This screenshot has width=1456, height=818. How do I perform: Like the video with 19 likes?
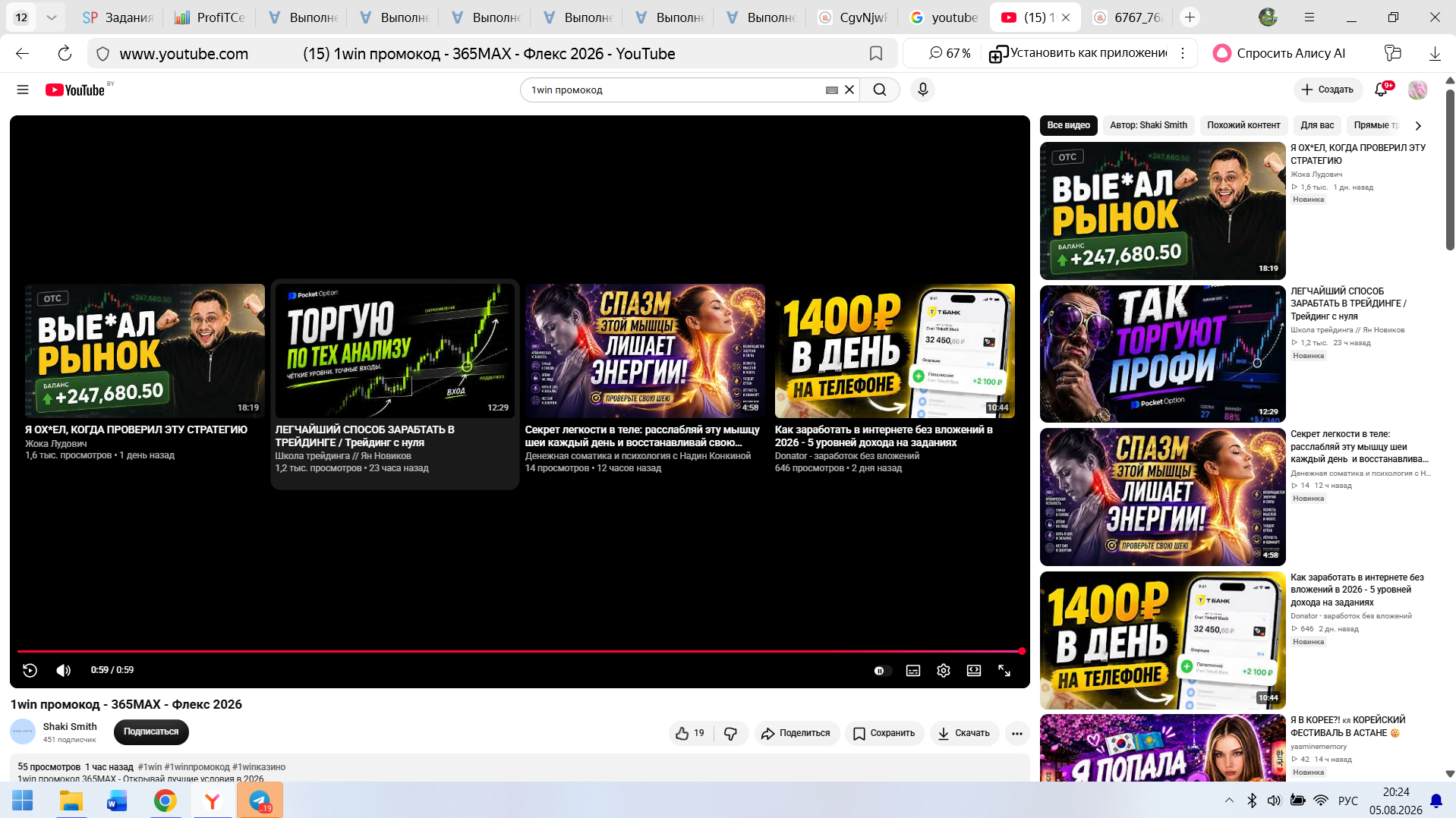point(690,733)
